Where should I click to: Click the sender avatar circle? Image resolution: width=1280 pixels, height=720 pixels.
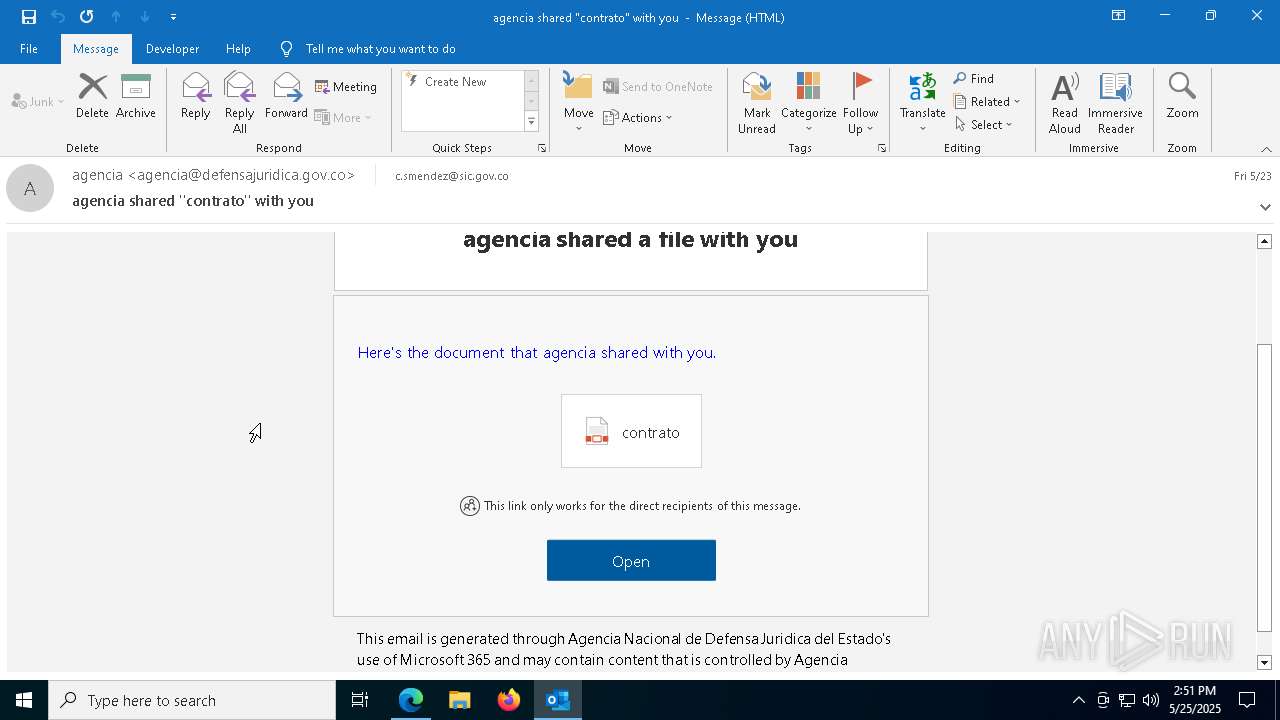pos(30,188)
